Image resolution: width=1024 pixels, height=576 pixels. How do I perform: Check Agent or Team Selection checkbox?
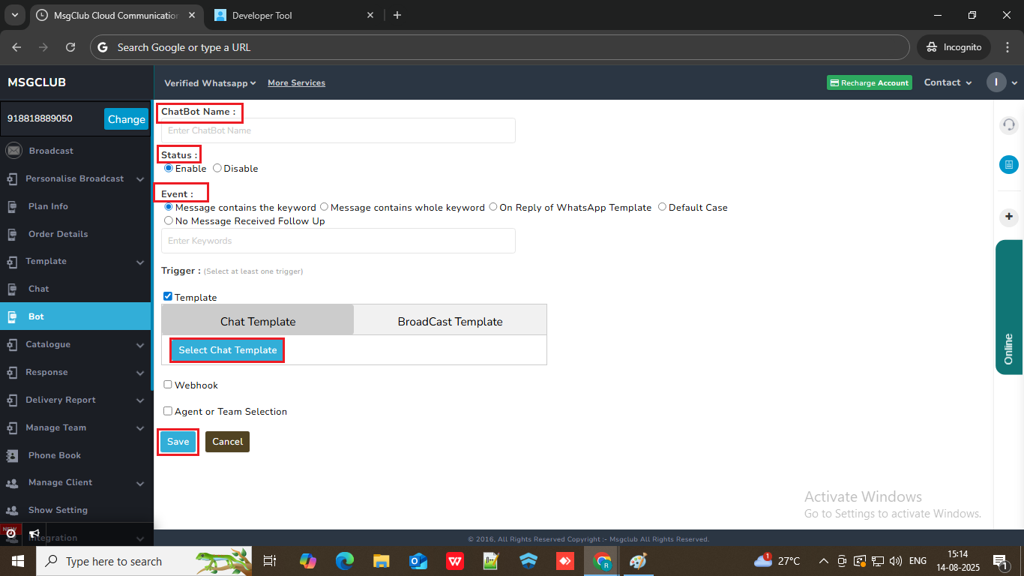(168, 411)
